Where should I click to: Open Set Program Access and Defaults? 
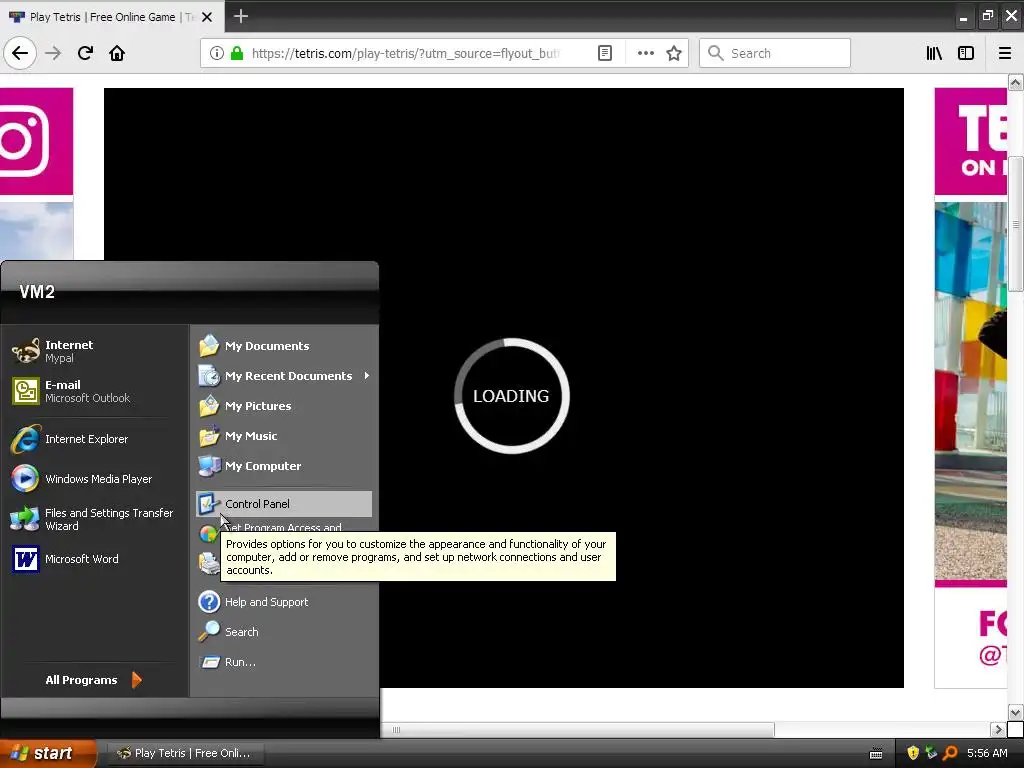point(284,527)
